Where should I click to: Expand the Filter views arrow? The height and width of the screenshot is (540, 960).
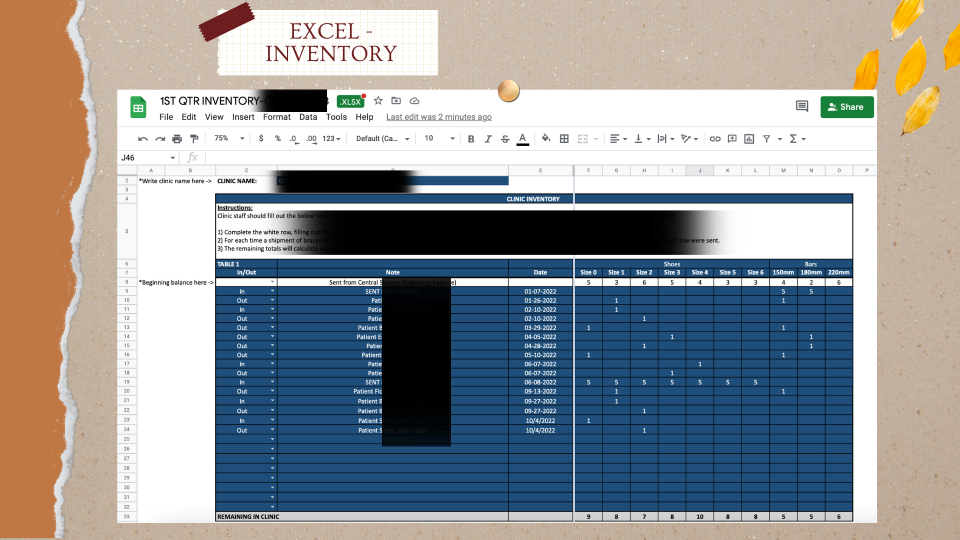780,139
